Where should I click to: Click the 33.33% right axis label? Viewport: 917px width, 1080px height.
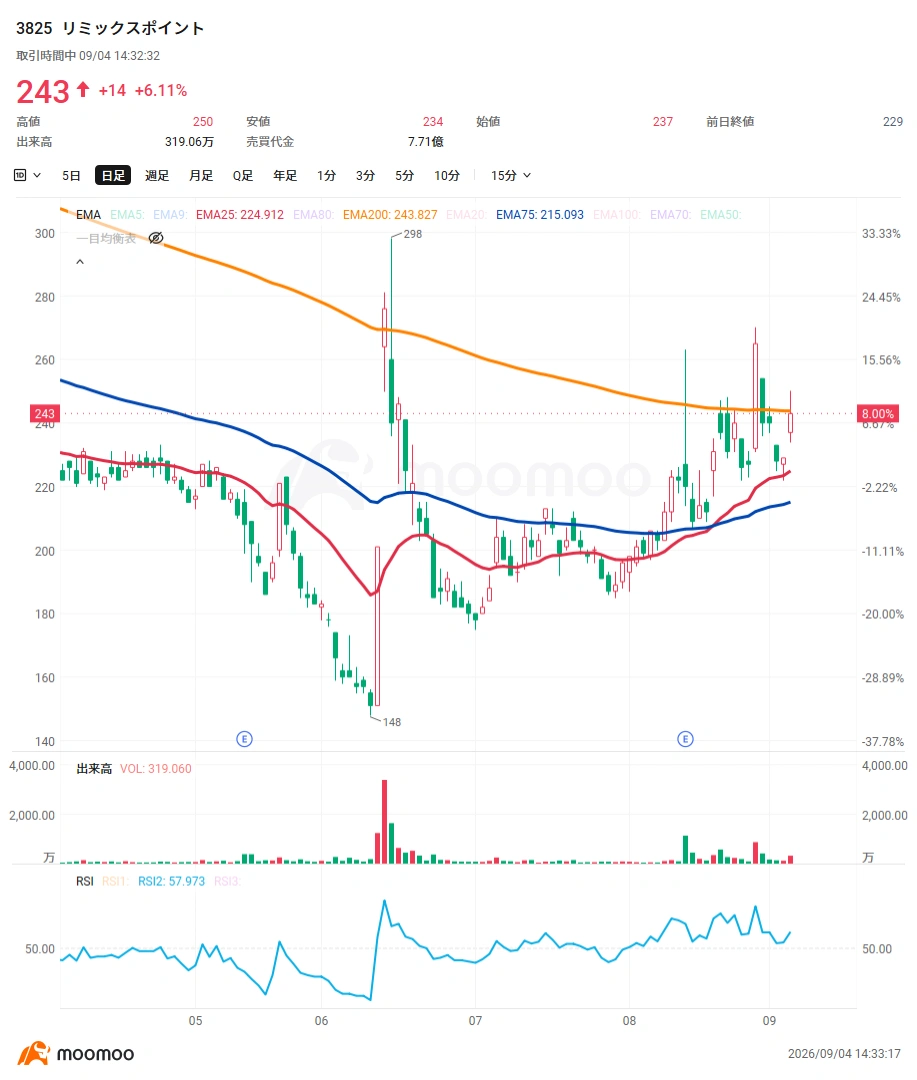[881, 234]
